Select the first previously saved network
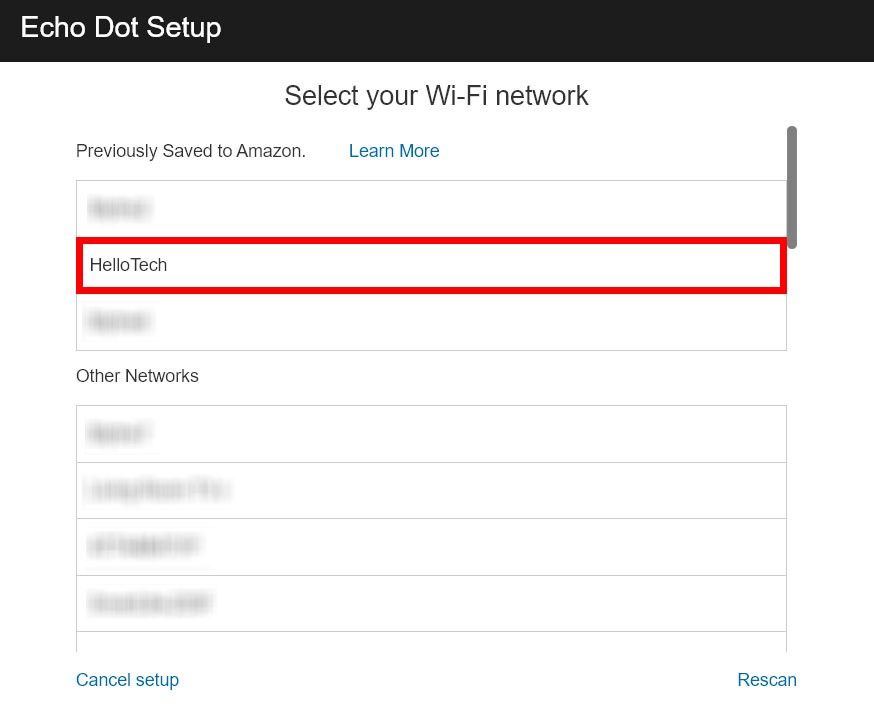874x708 pixels. click(x=430, y=208)
